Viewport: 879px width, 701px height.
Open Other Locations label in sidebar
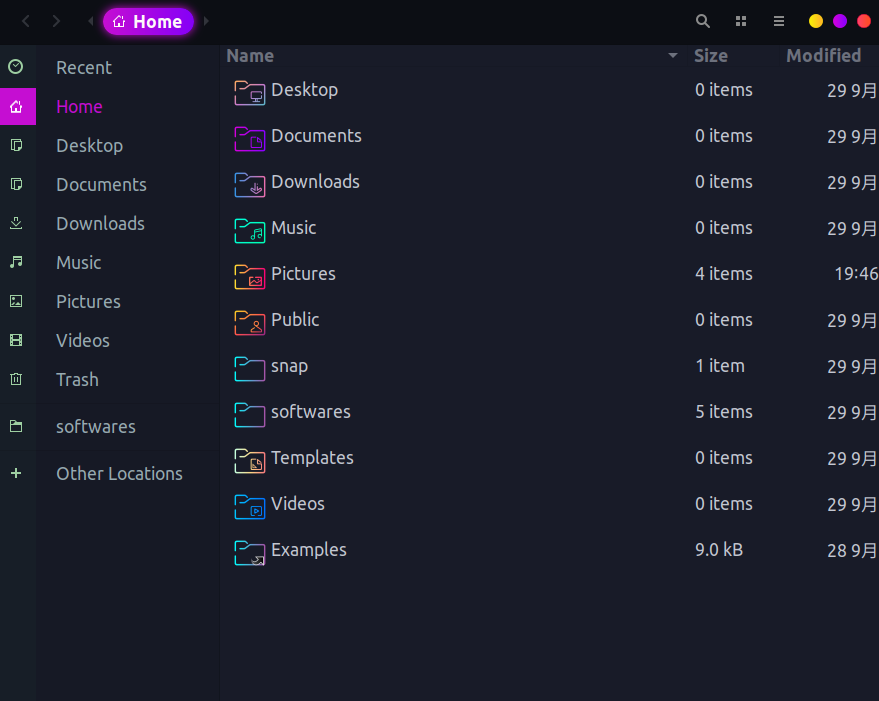[119, 474]
